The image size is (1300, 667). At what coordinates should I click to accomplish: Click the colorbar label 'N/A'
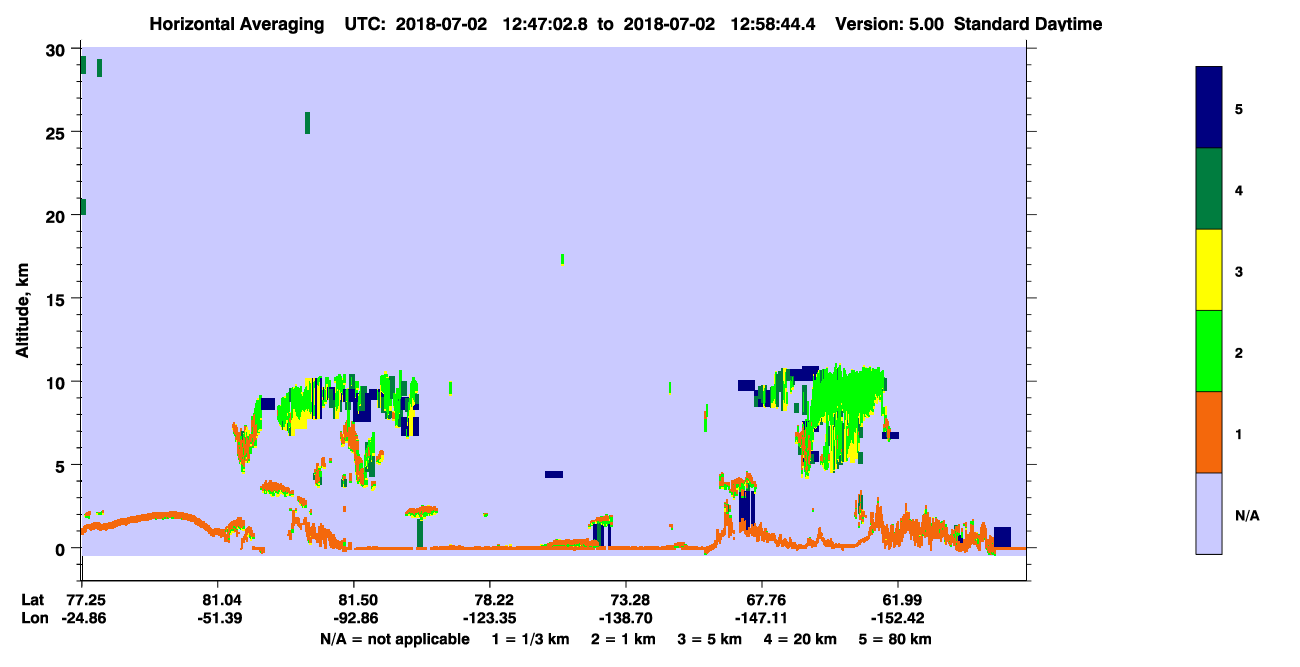[1247, 516]
